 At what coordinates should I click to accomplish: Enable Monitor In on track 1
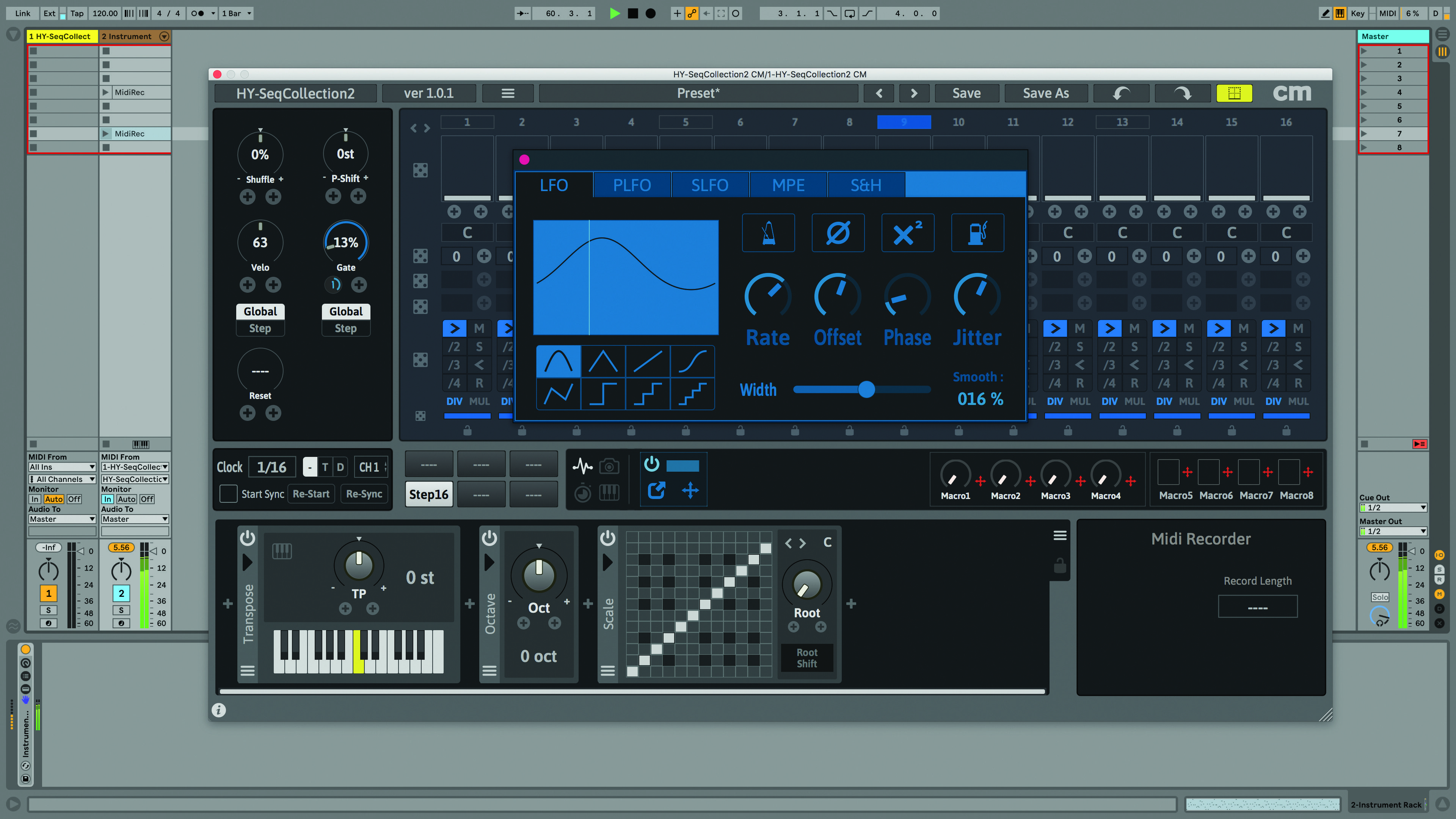35,499
